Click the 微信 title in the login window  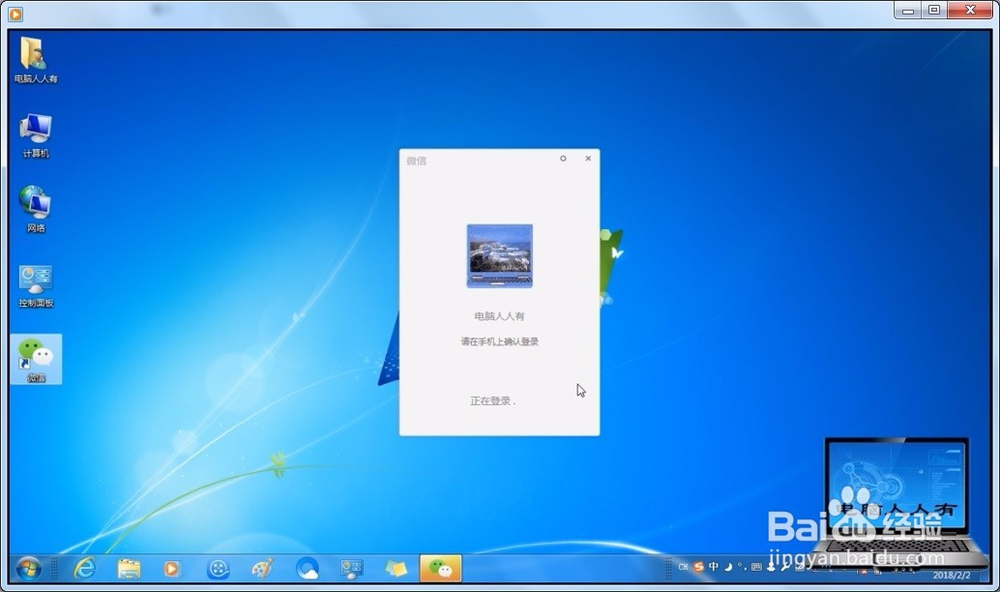(x=416, y=161)
